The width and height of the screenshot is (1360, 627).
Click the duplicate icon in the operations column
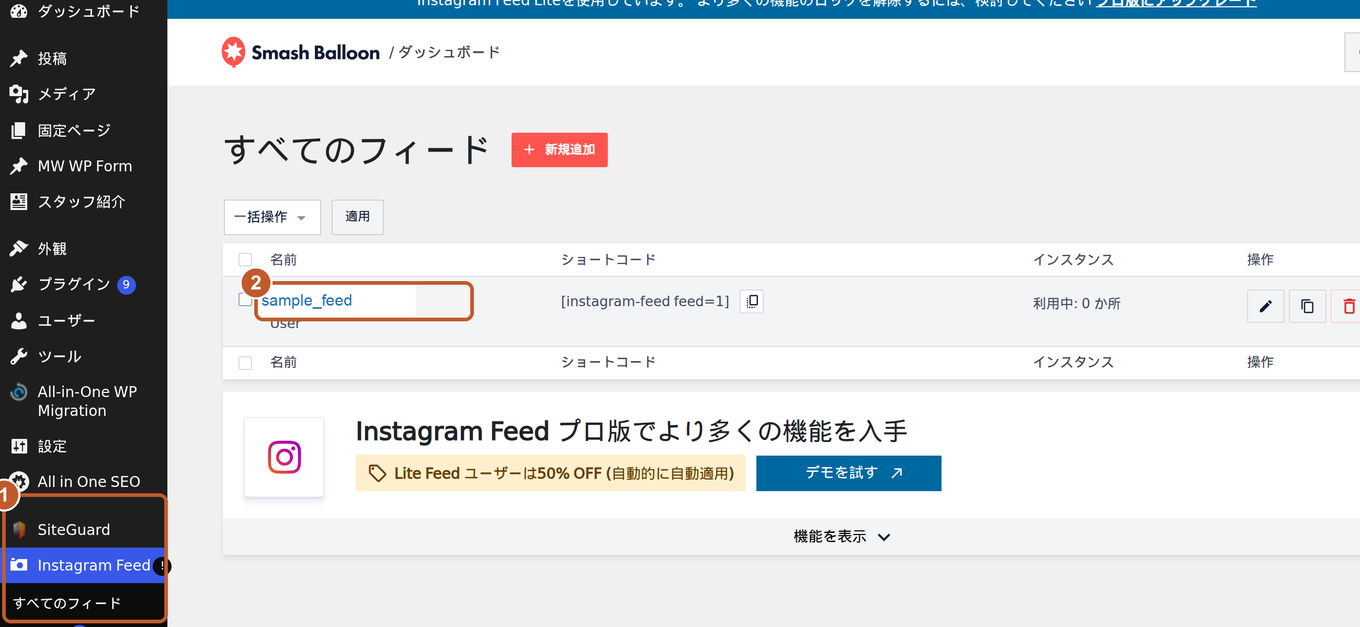click(x=1307, y=306)
